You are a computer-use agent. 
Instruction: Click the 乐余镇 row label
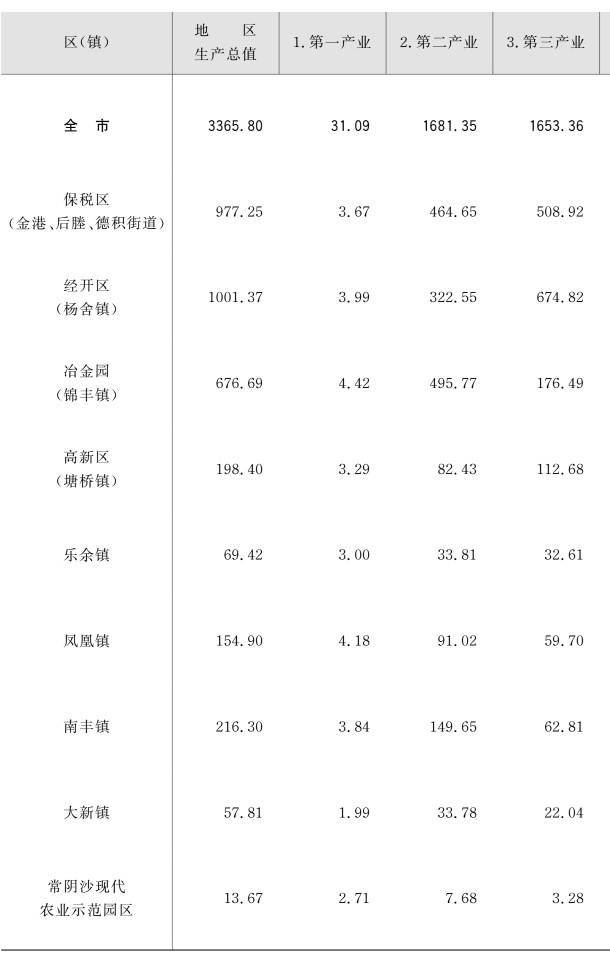tap(86, 554)
